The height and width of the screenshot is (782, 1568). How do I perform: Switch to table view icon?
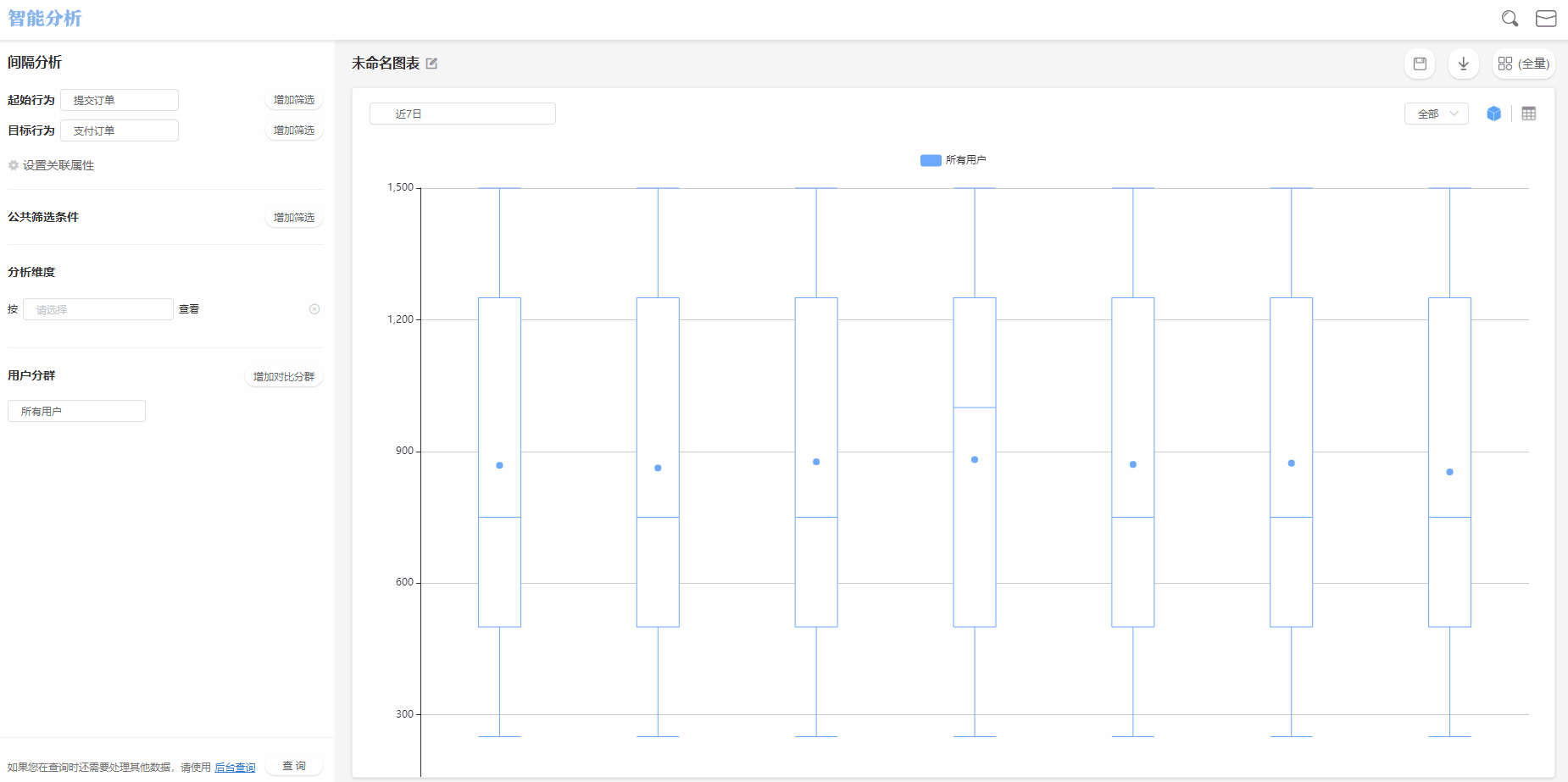1529,114
